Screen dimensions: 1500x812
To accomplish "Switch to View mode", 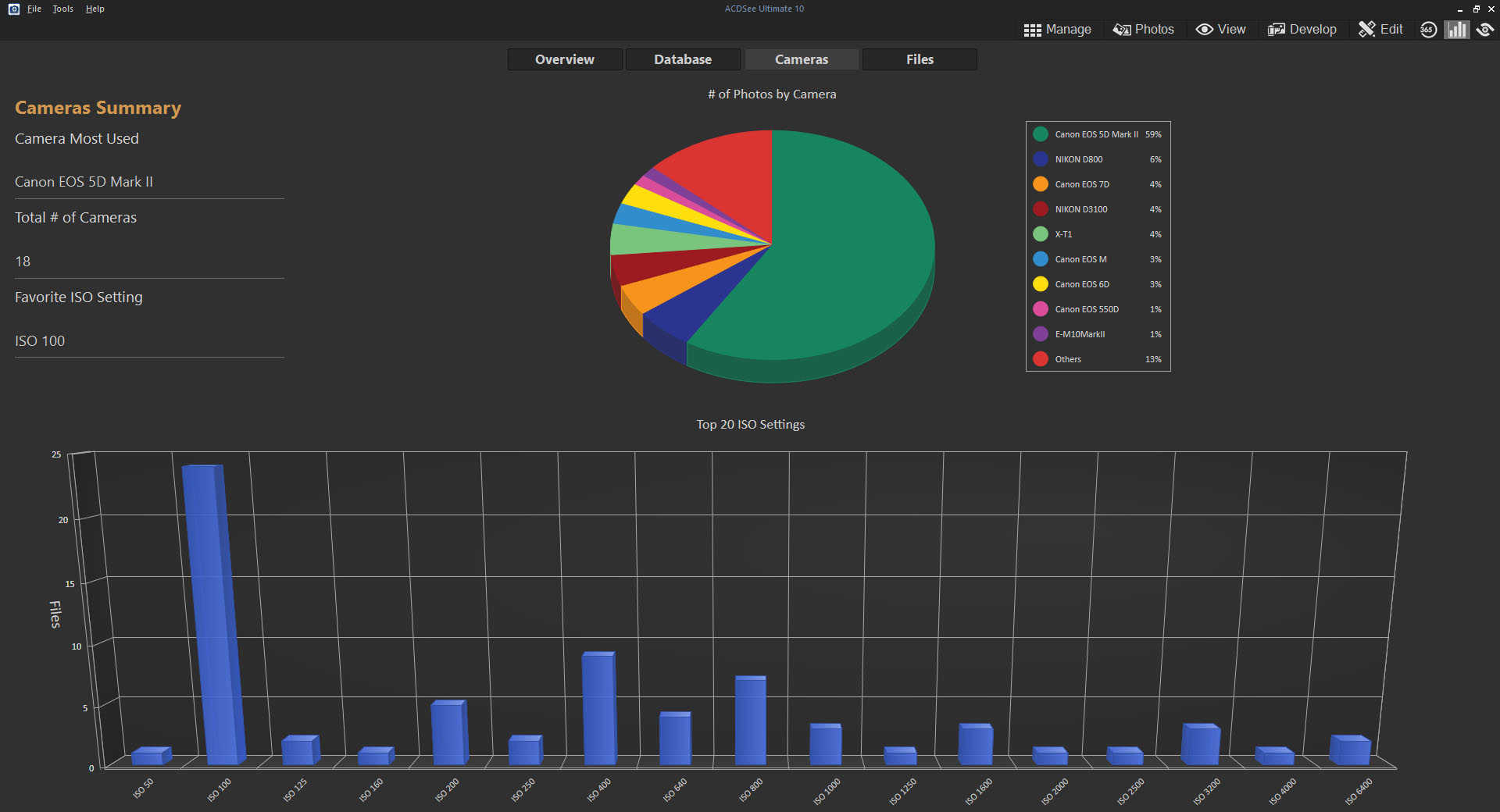I will coord(1221,30).
